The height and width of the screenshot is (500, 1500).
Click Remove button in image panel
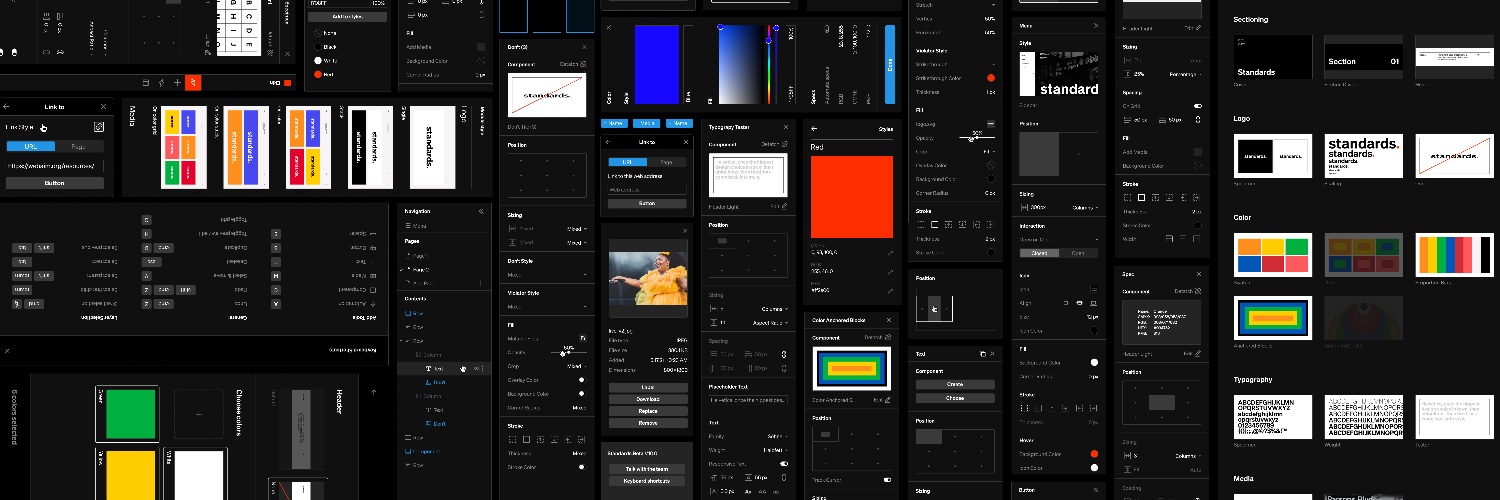(x=647, y=423)
